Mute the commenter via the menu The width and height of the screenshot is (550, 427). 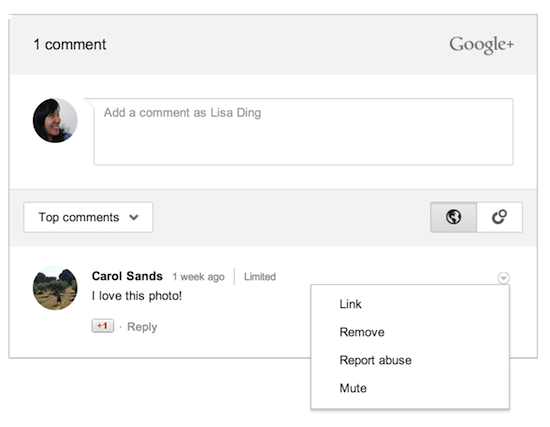click(353, 388)
